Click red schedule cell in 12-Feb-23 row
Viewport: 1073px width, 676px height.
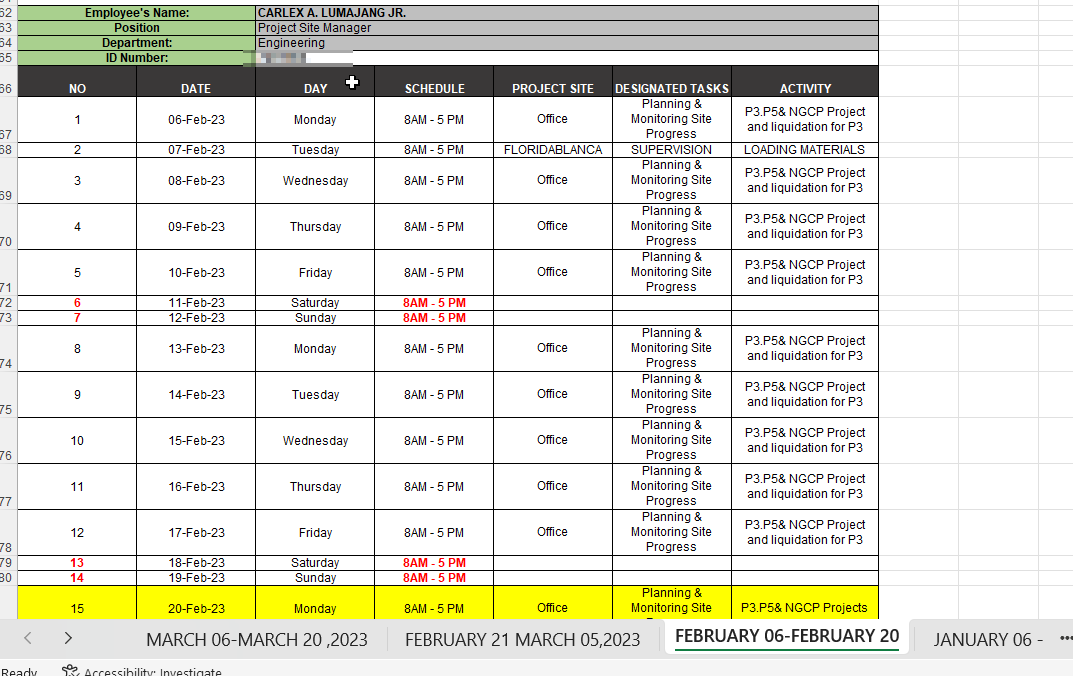pyautogui.click(x=434, y=317)
